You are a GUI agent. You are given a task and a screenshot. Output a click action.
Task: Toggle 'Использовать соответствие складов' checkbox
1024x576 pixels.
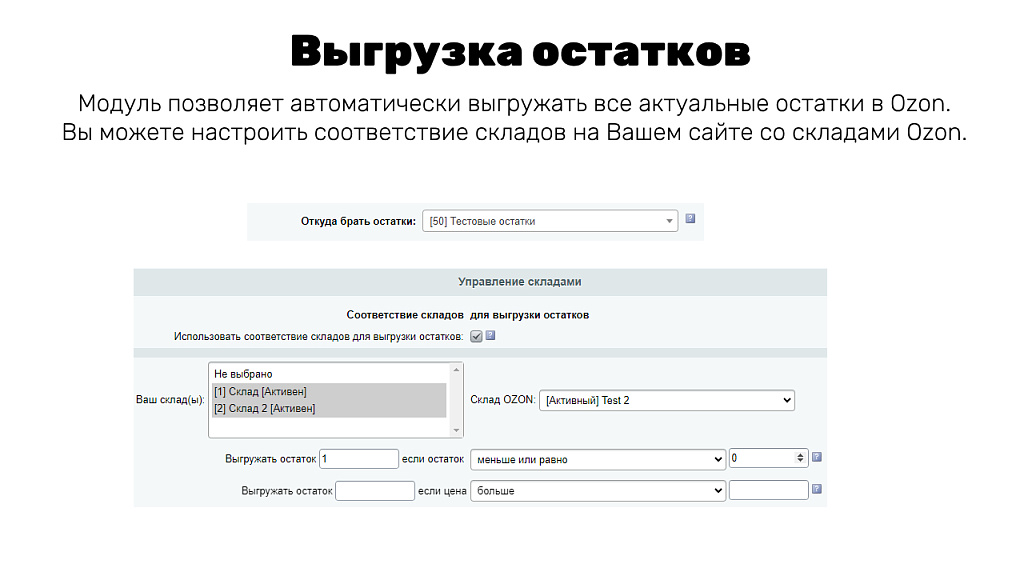(x=474, y=336)
